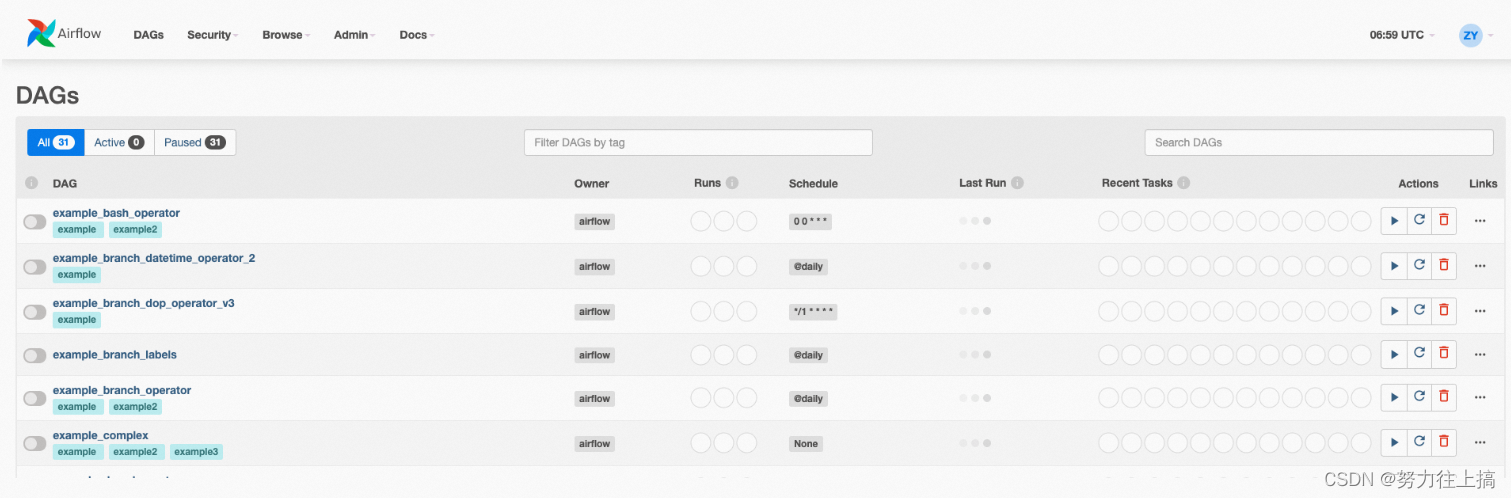Refresh the example_branch_operator DAG
Screen dimensions: 1511x498
click(1419, 398)
